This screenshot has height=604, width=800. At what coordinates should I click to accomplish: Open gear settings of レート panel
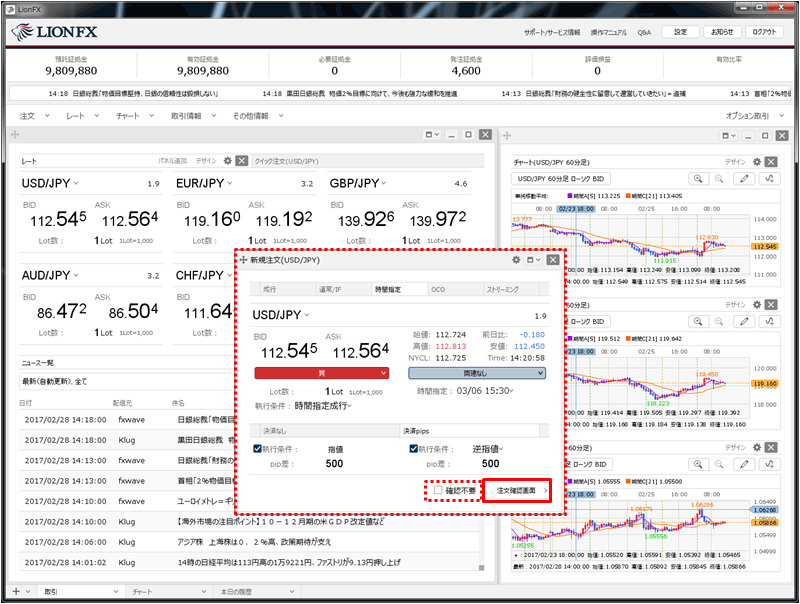[x=228, y=161]
